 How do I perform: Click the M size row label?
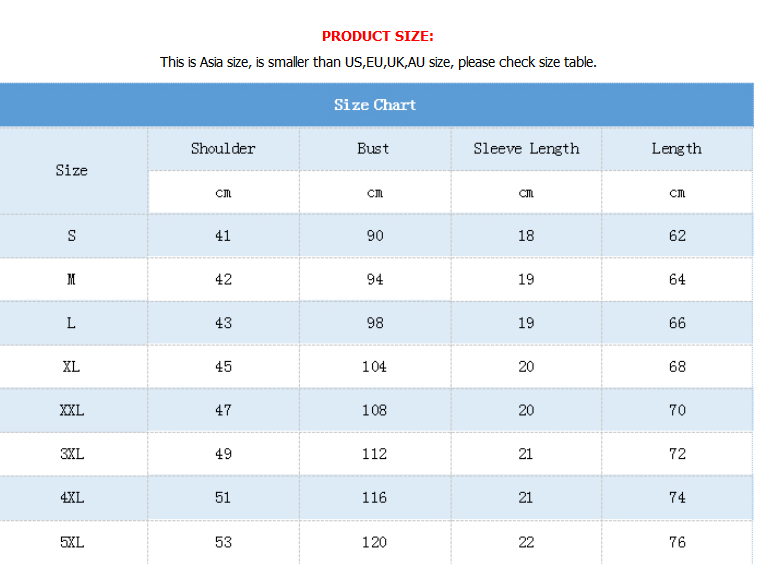pyautogui.click(x=71, y=279)
